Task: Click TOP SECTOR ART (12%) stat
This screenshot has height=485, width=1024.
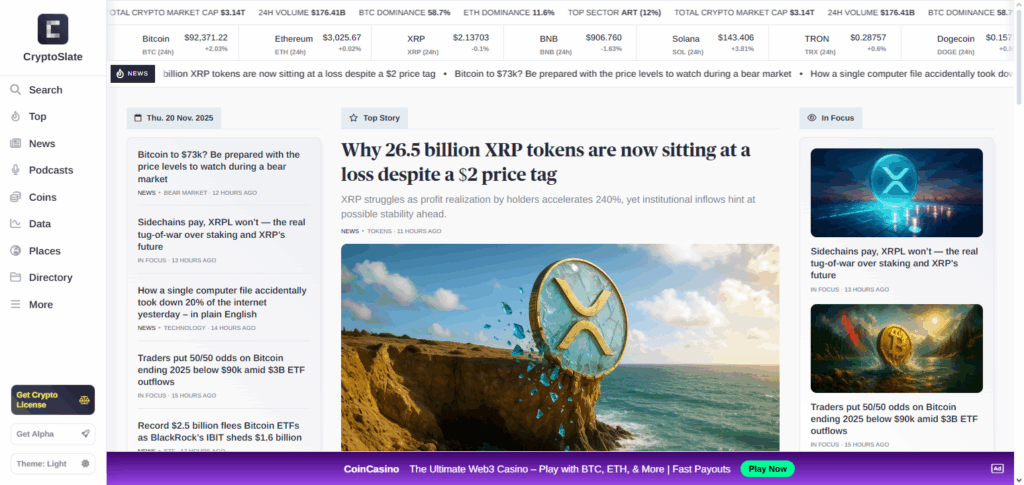Action: pyautogui.click(x=614, y=12)
